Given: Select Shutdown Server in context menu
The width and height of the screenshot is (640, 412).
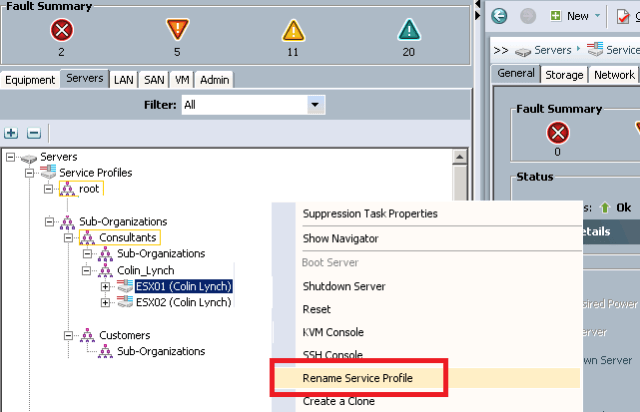Looking at the screenshot, I should tap(344, 286).
